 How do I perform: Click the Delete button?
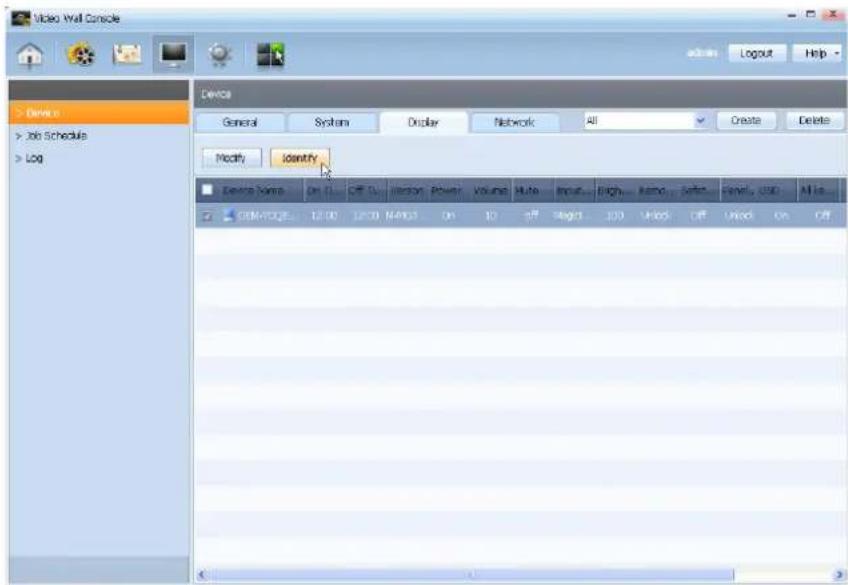tap(814, 121)
